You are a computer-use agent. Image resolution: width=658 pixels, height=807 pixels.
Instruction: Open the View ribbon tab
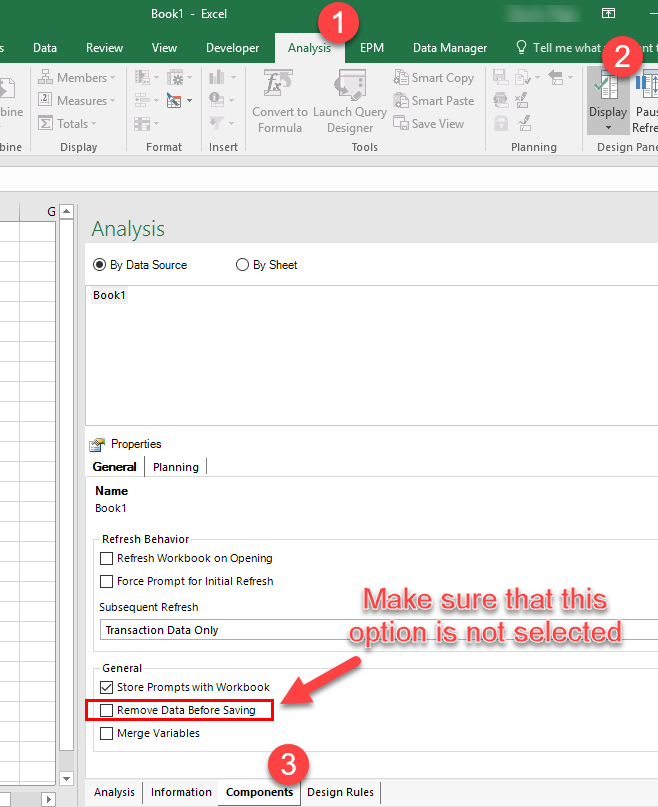[164, 48]
